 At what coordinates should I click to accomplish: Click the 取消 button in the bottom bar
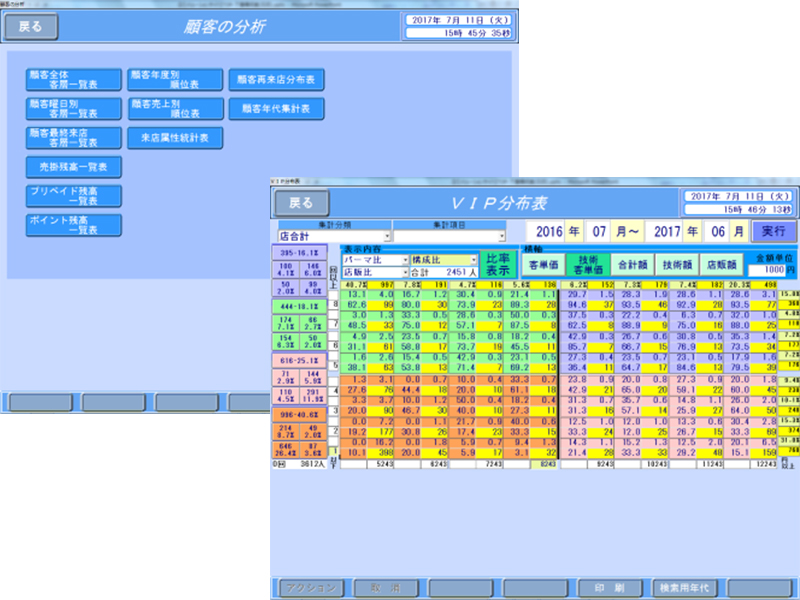pyautogui.click(x=386, y=588)
